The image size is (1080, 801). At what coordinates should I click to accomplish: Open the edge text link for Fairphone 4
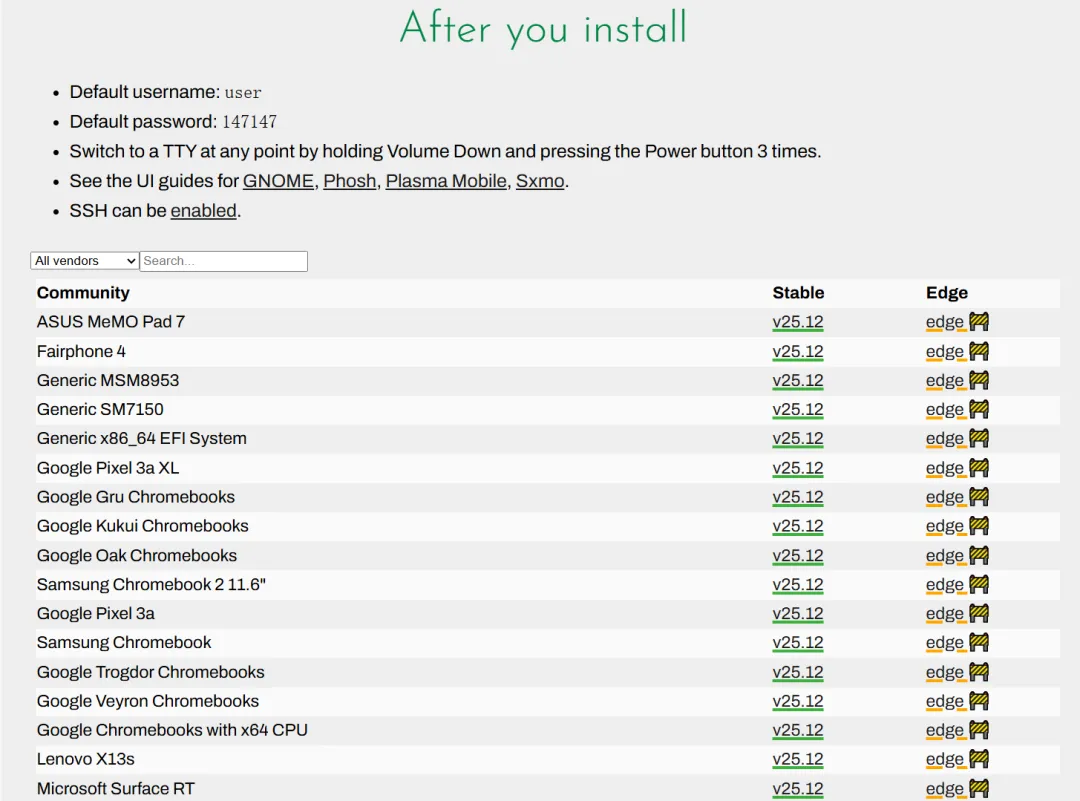pyautogui.click(x=944, y=352)
